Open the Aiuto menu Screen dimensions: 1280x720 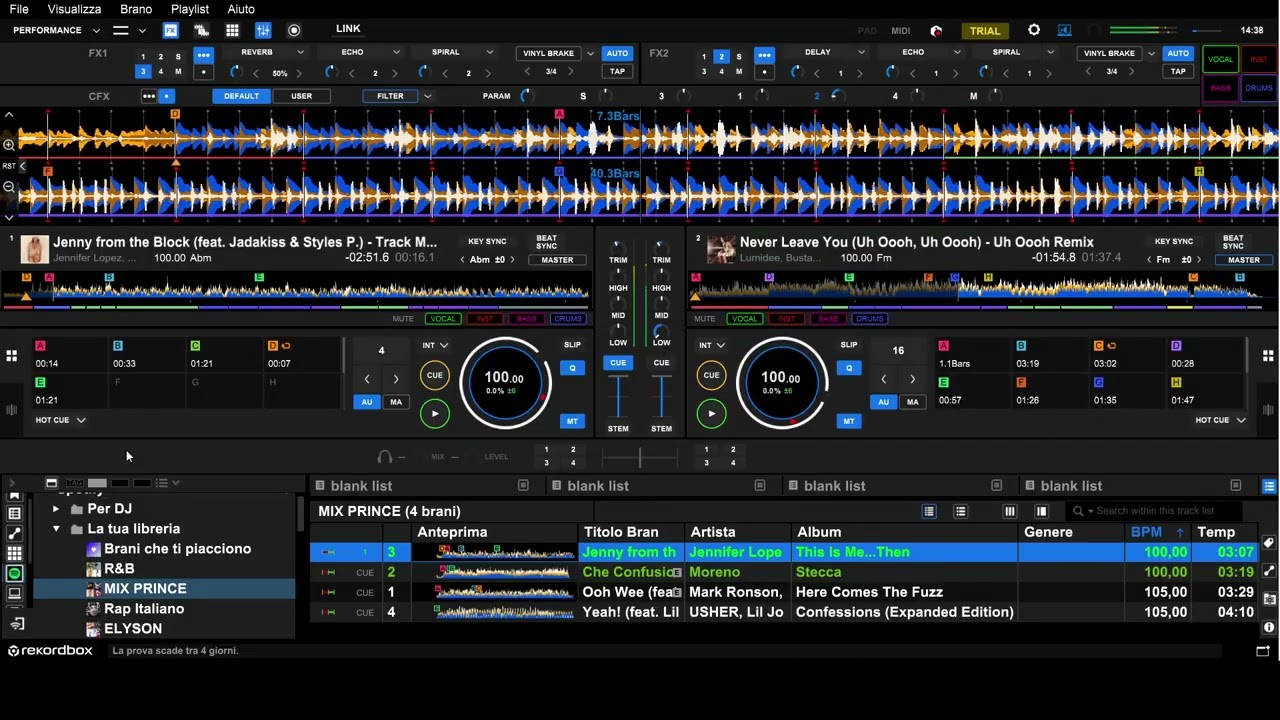coord(241,9)
